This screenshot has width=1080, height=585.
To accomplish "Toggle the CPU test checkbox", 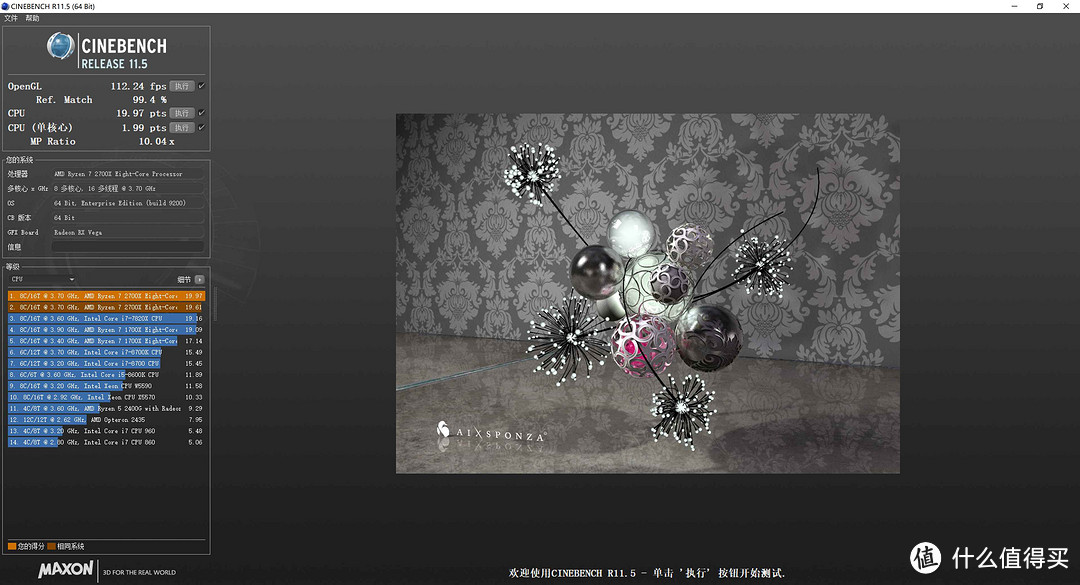I will tap(202, 113).
